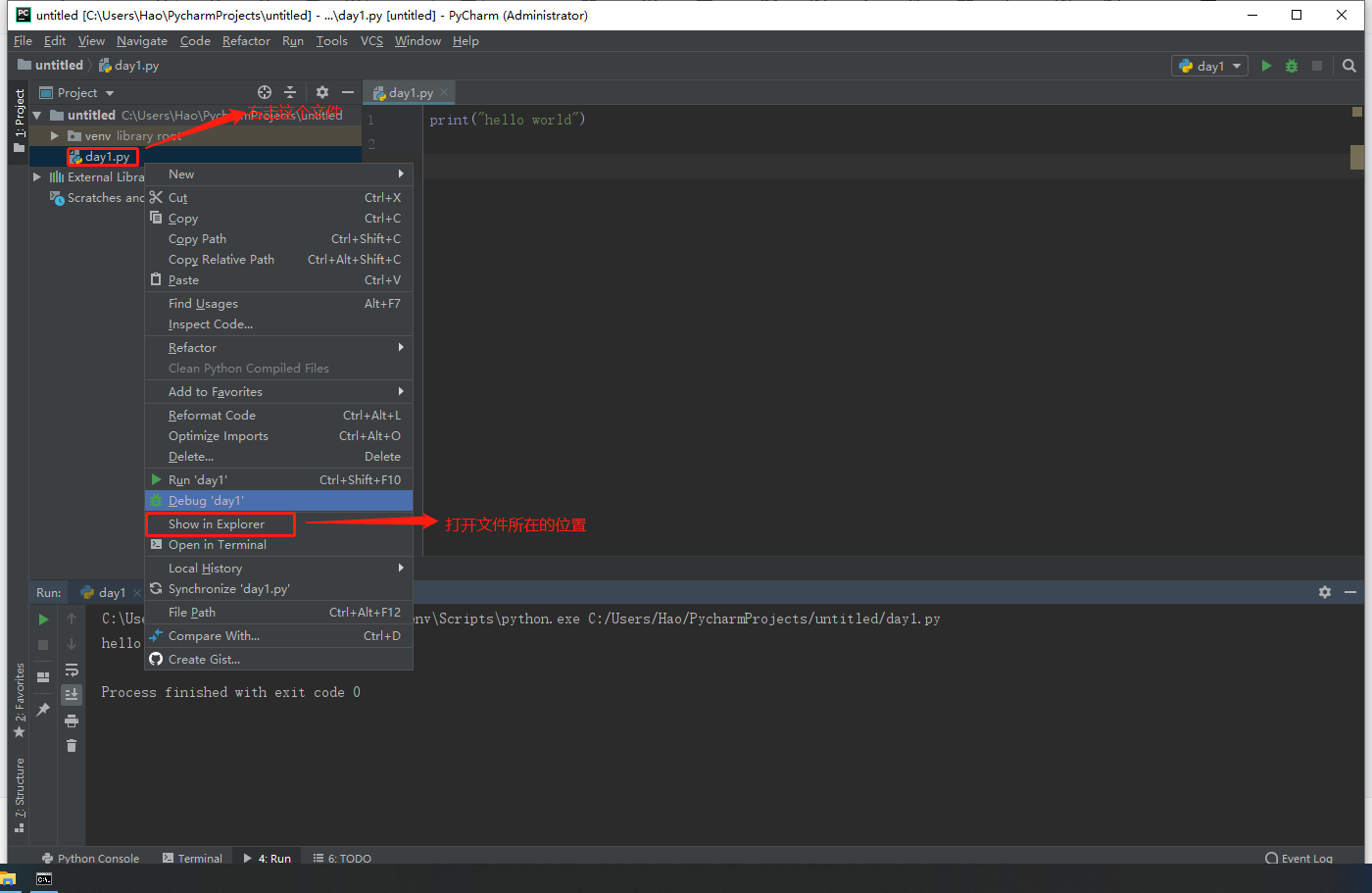Open the day1 run configuration dropdown

[x=1210, y=66]
